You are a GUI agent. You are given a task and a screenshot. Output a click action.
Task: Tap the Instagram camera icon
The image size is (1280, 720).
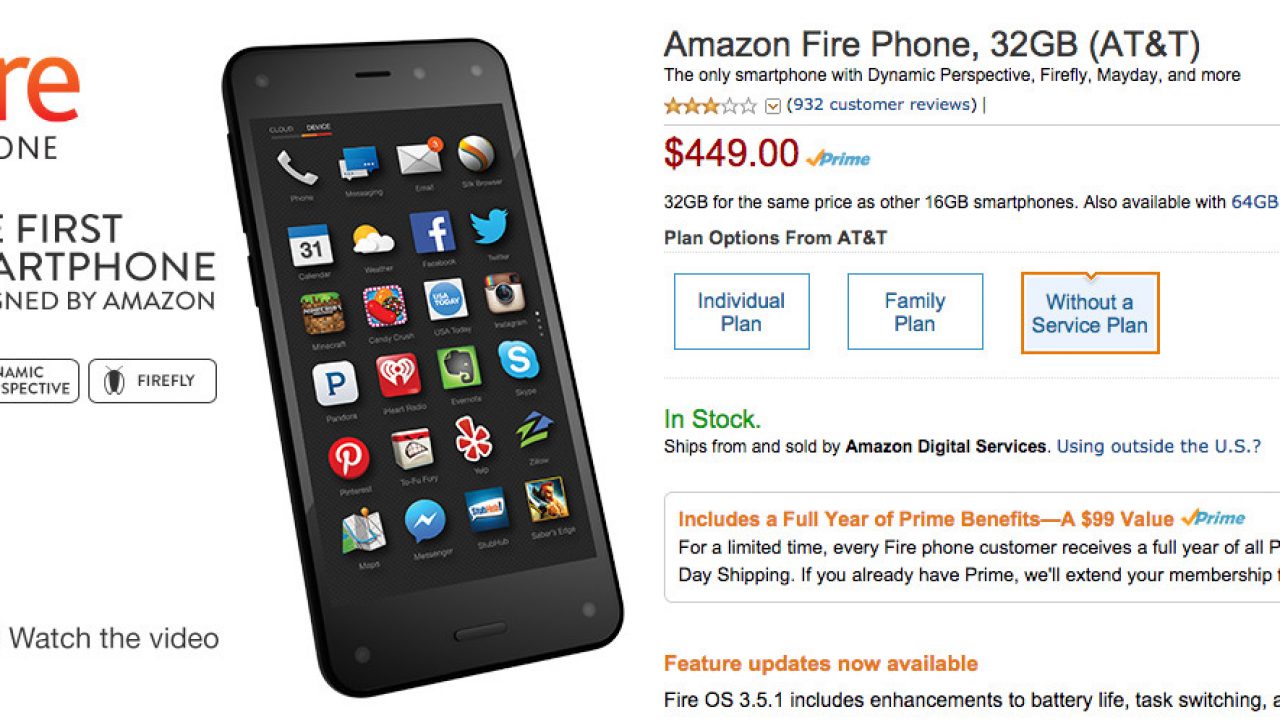pyautogui.click(x=504, y=294)
